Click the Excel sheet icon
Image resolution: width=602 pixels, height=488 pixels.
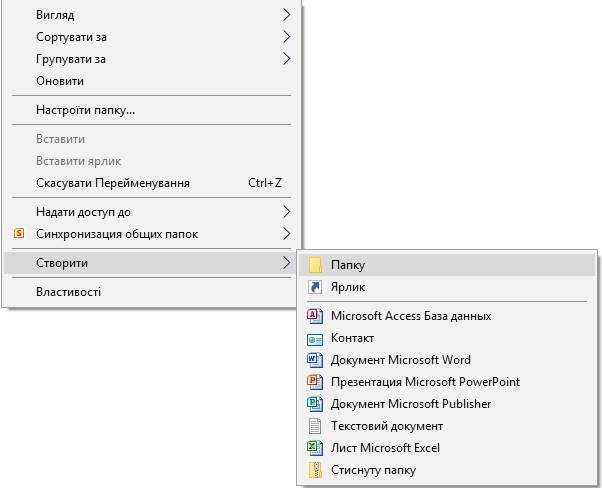click(x=315, y=448)
